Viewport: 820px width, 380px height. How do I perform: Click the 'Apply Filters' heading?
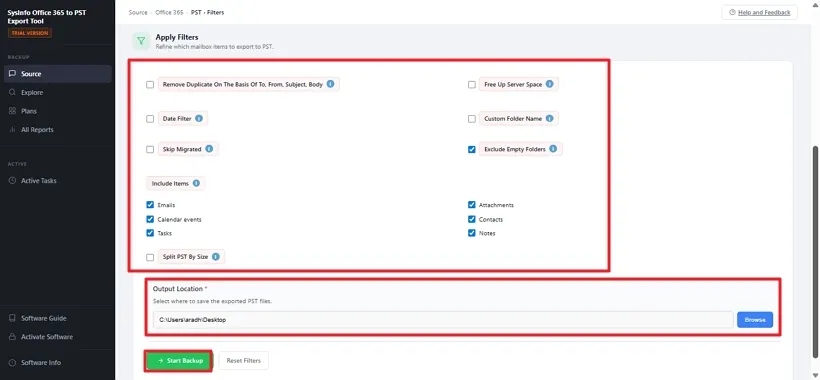tap(177, 37)
